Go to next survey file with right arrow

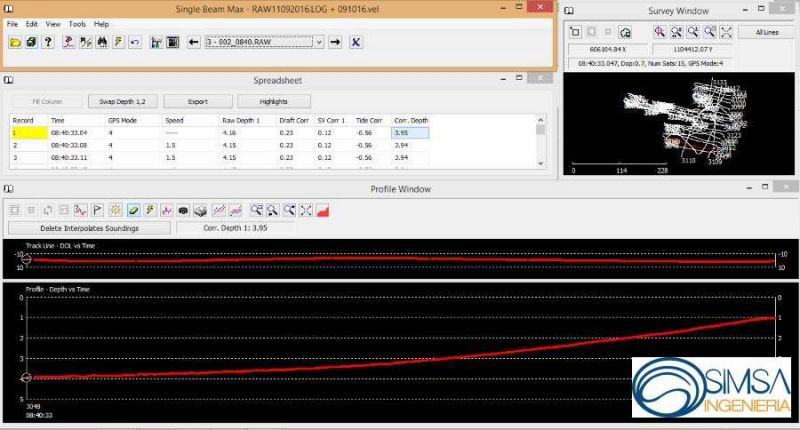(x=335, y=42)
